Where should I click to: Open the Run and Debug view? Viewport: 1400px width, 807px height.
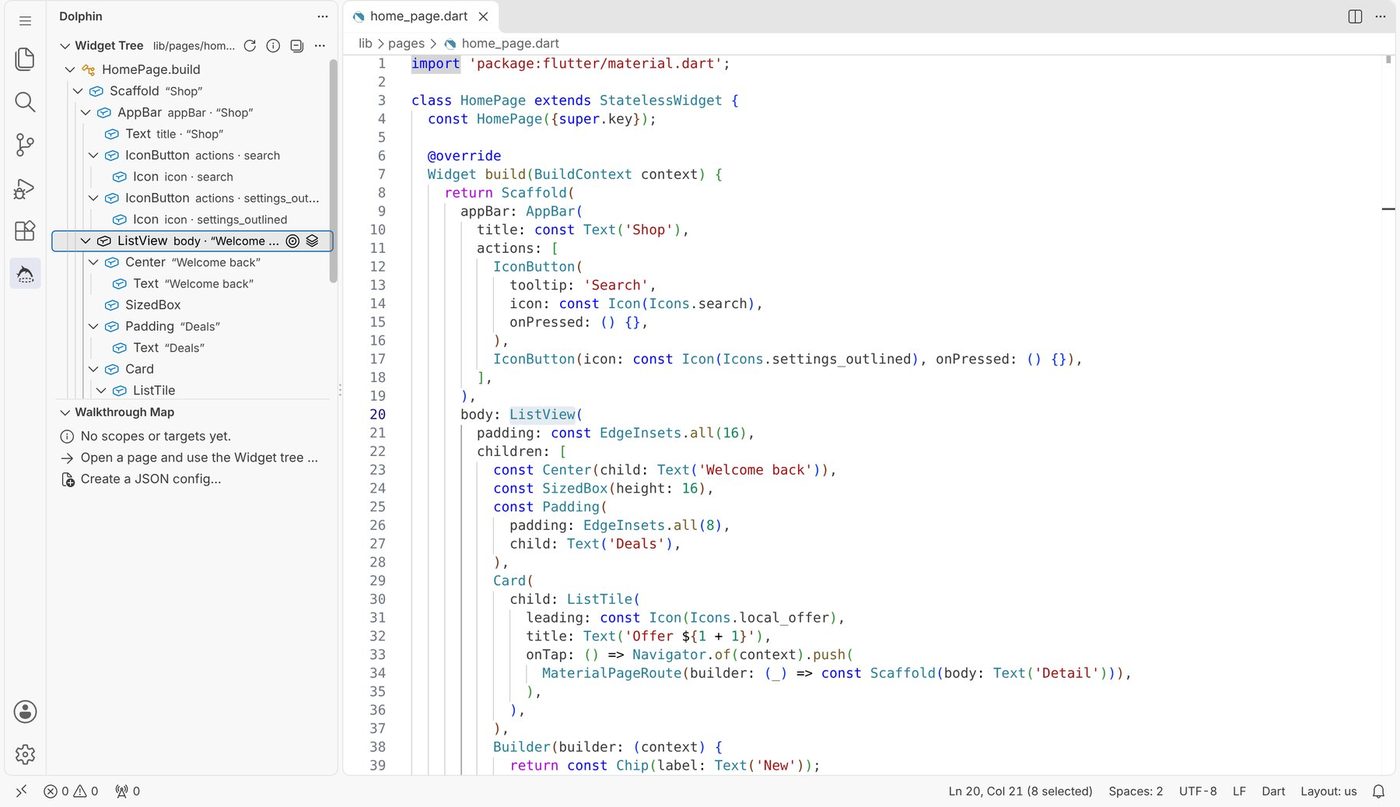[25, 188]
